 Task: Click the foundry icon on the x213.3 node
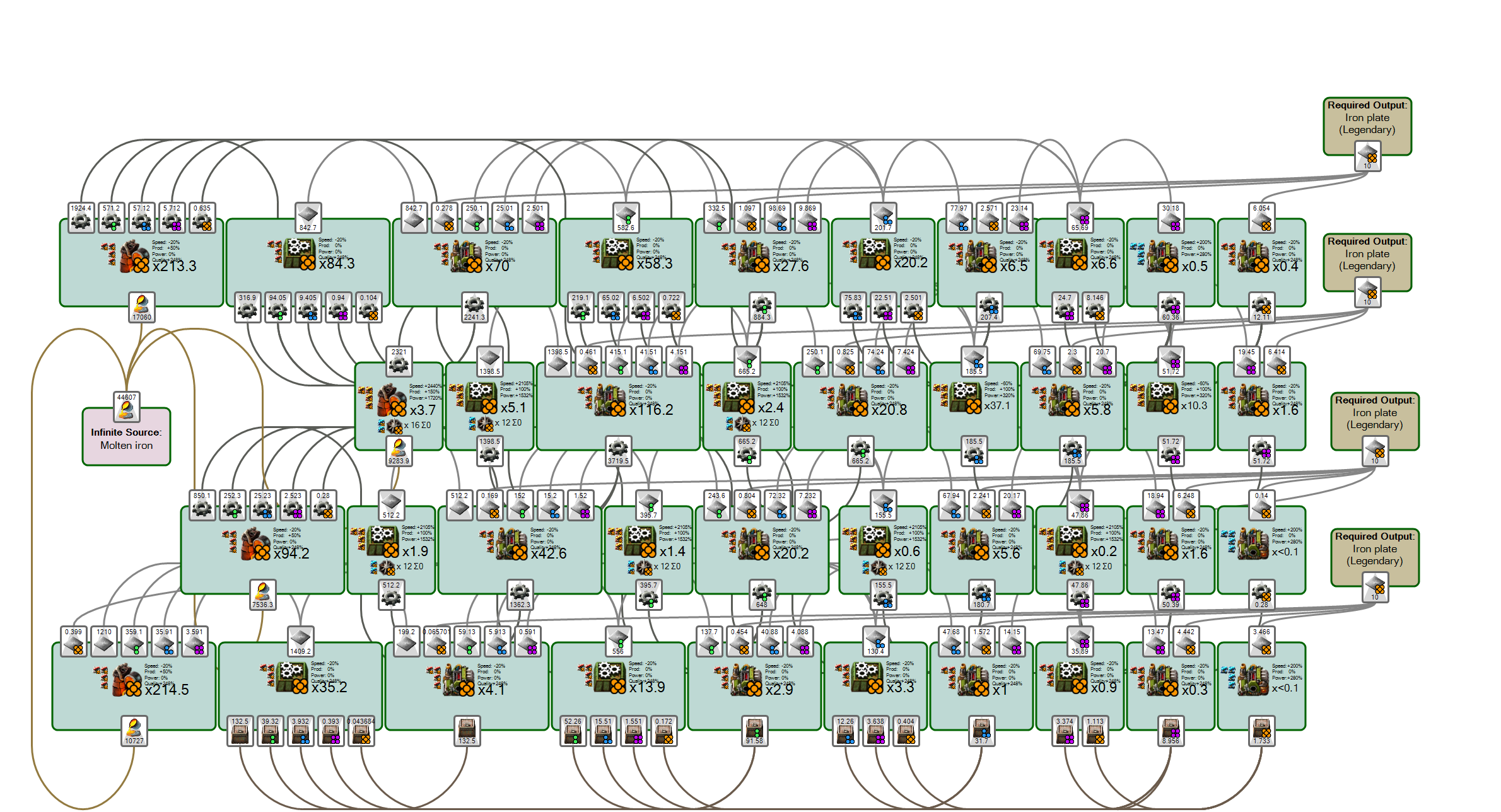pos(134,257)
